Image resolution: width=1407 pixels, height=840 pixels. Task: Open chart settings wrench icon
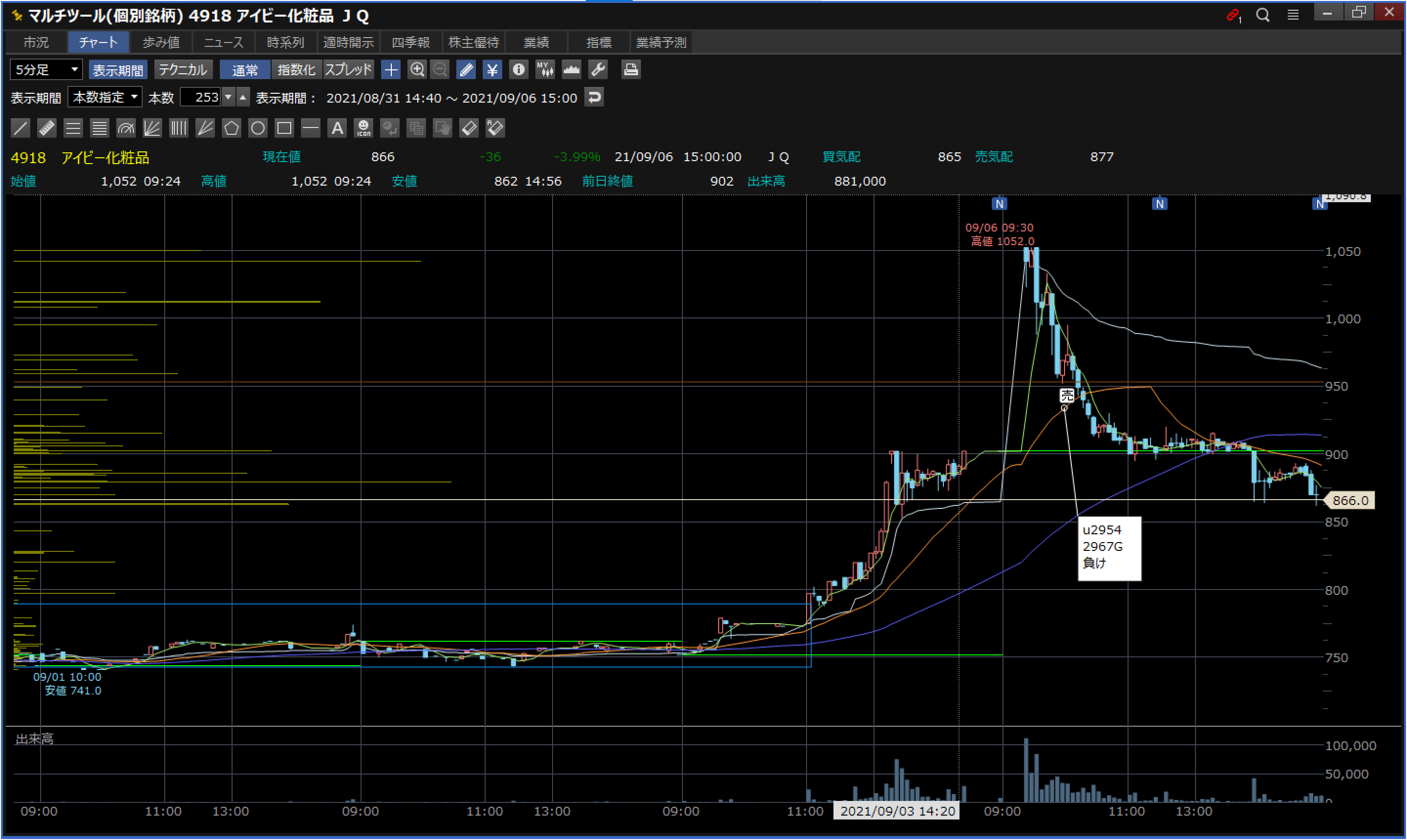pos(598,70)
